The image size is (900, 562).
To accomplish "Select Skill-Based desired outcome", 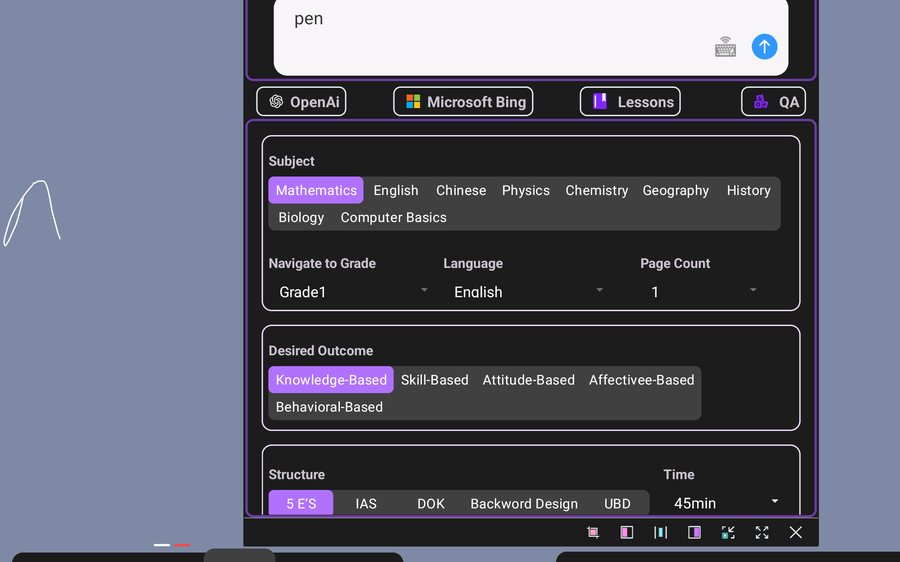I will [435, 379].
